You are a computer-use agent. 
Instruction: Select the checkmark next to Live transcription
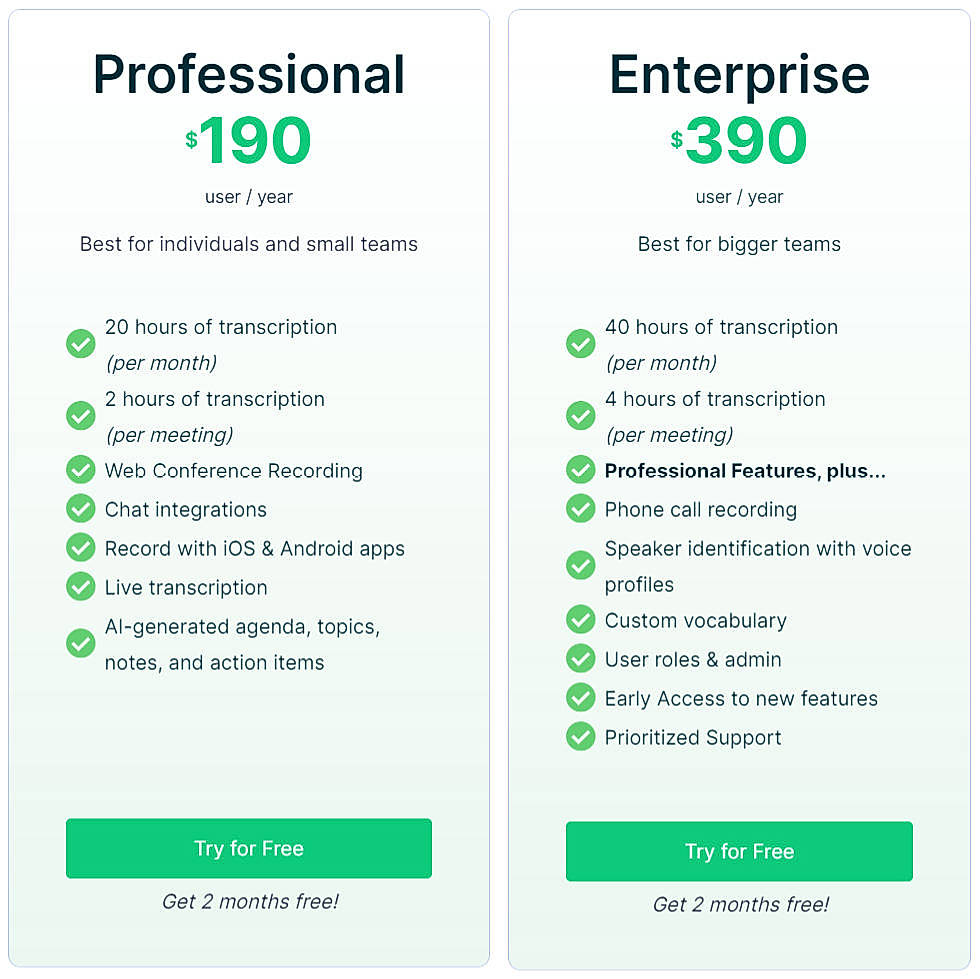(80, 586)
